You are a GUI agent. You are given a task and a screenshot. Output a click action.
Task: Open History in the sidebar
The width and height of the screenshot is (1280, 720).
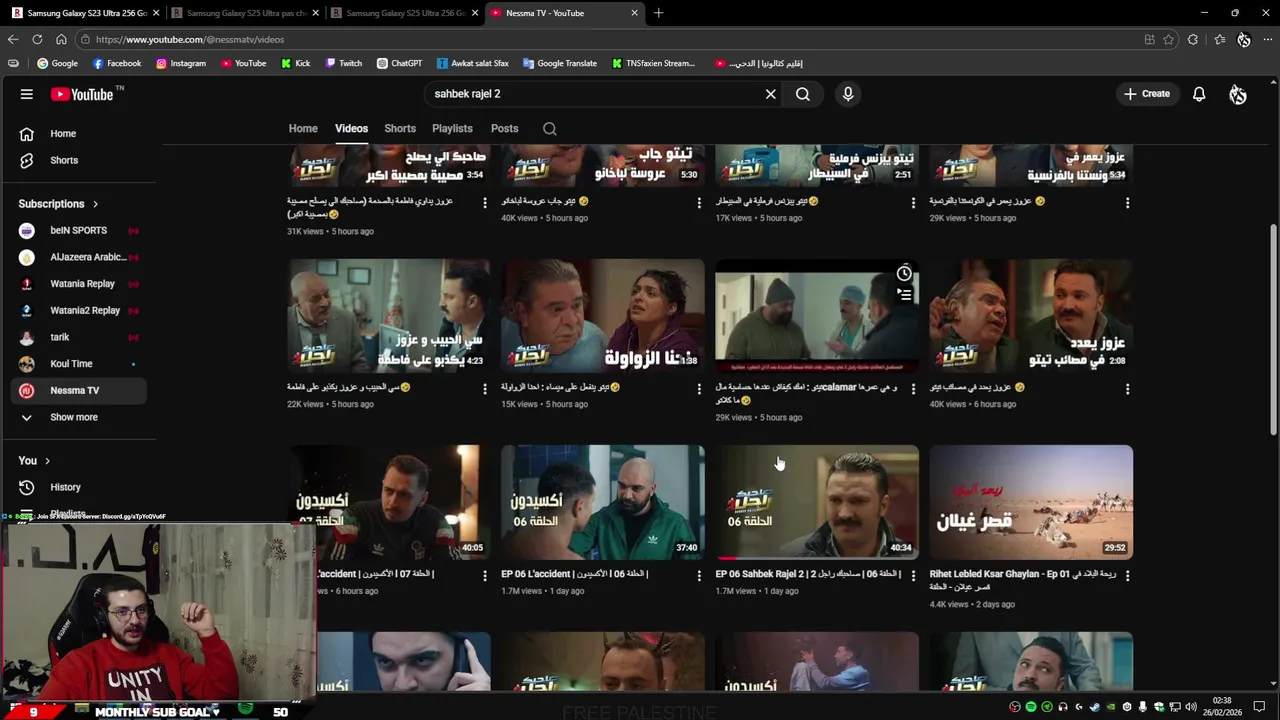[79, 487]
